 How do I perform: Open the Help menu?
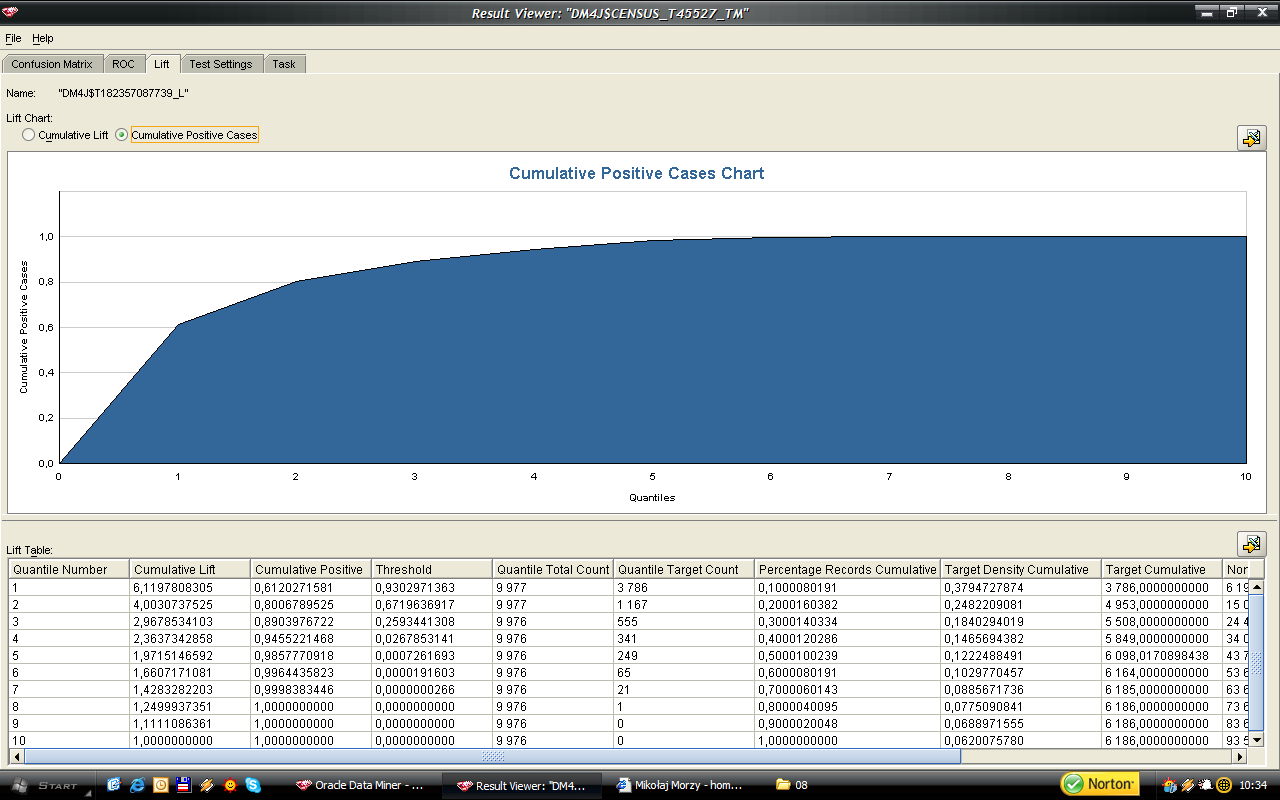point(43,38)
